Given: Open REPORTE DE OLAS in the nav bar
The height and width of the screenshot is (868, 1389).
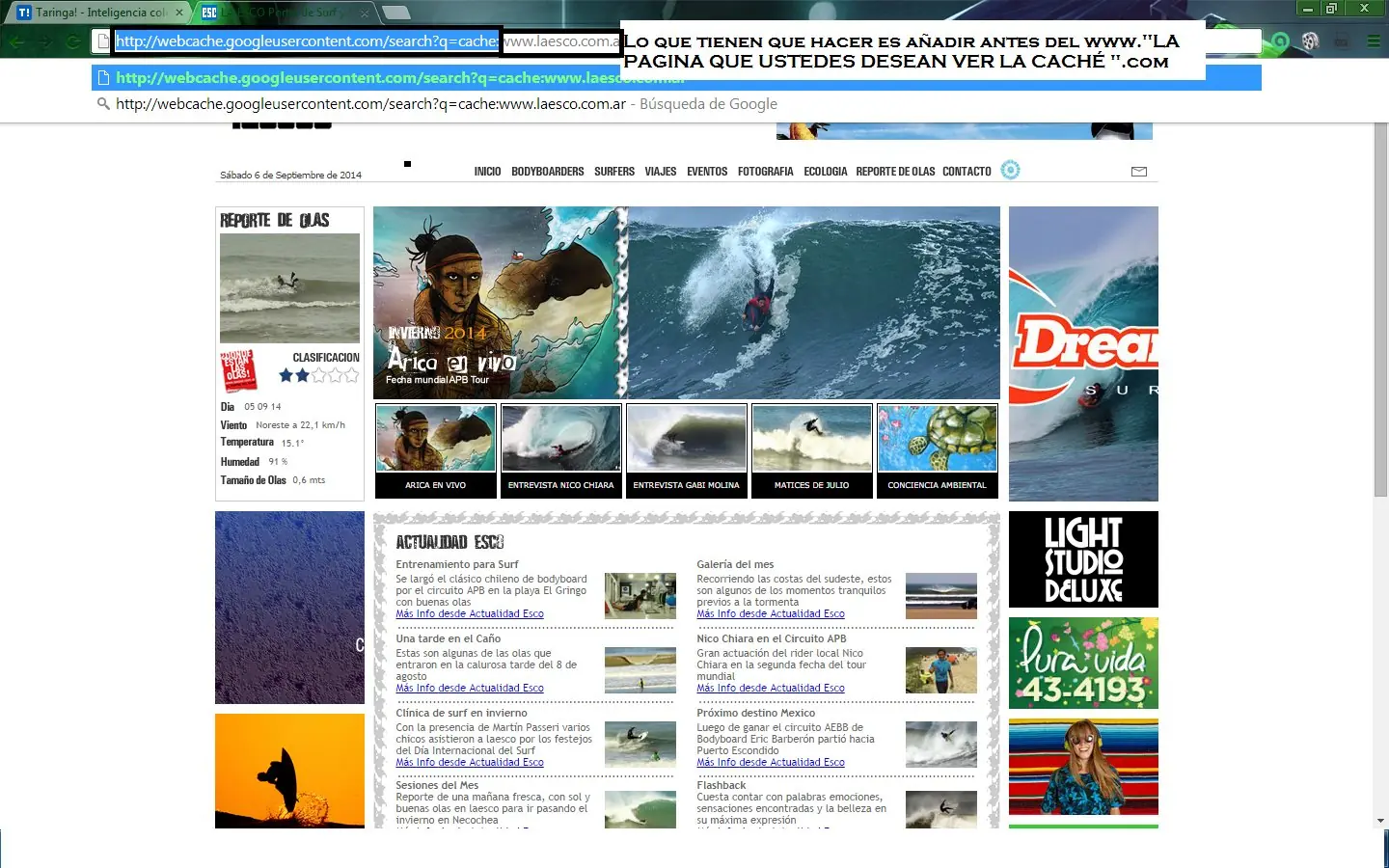Looking at the screenshot, I should [895, 172].
